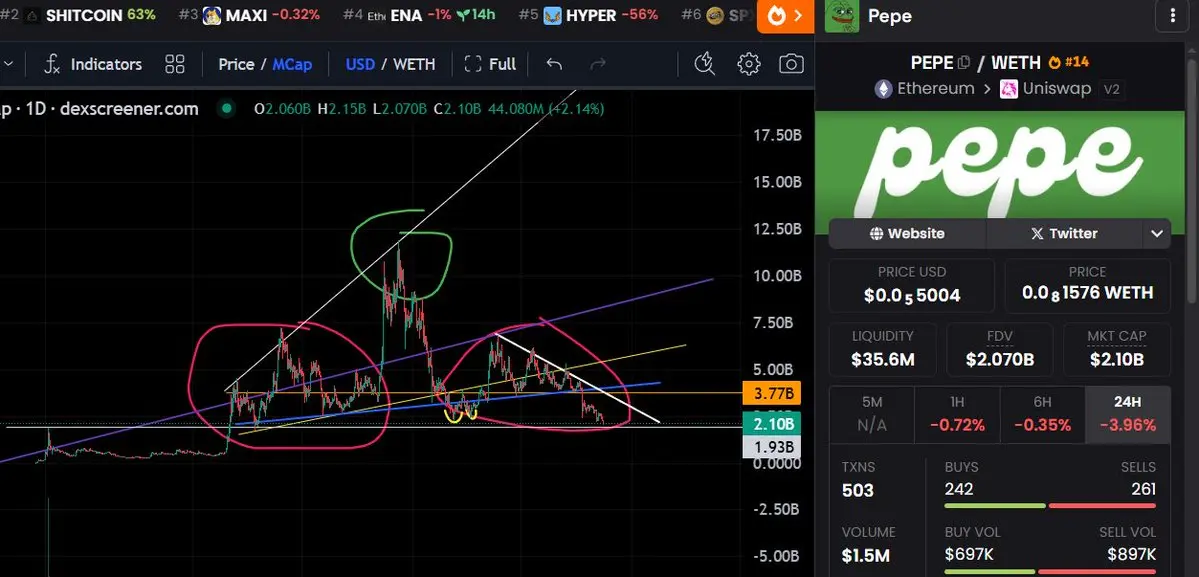Click the 2.10B green price label

point(772,424)
